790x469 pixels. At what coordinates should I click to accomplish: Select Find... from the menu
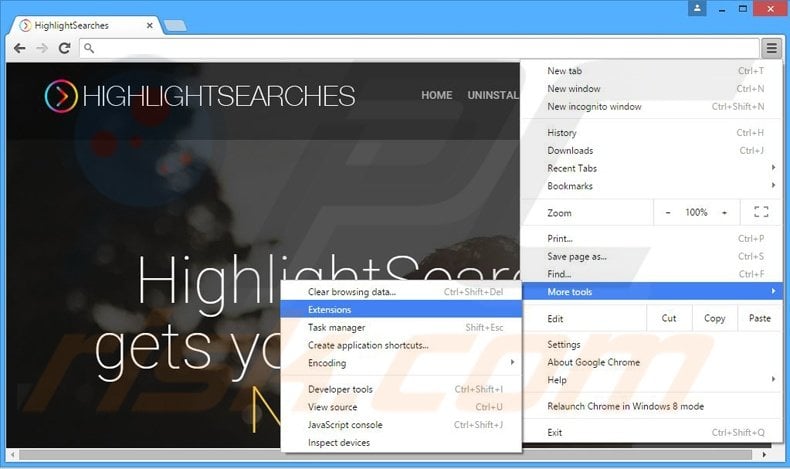click(x=652, y=274)
